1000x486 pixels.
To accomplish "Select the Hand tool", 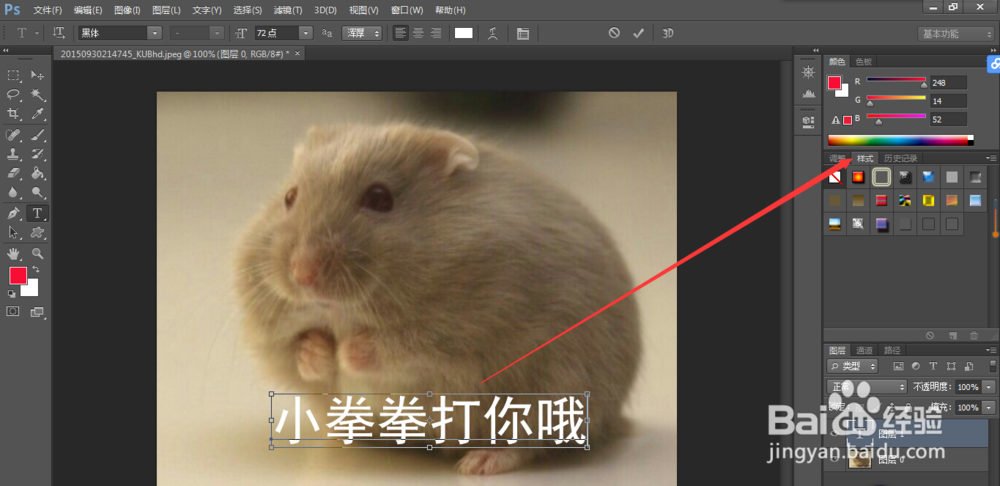I will click(13, 253).
